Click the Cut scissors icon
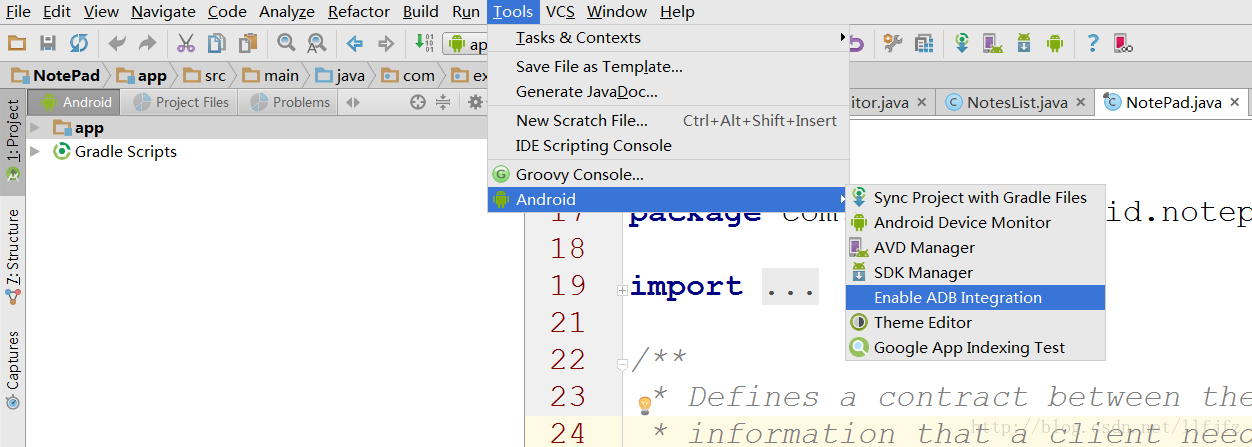This screenshot has height=447, width=1252. [x=186, y=43]
